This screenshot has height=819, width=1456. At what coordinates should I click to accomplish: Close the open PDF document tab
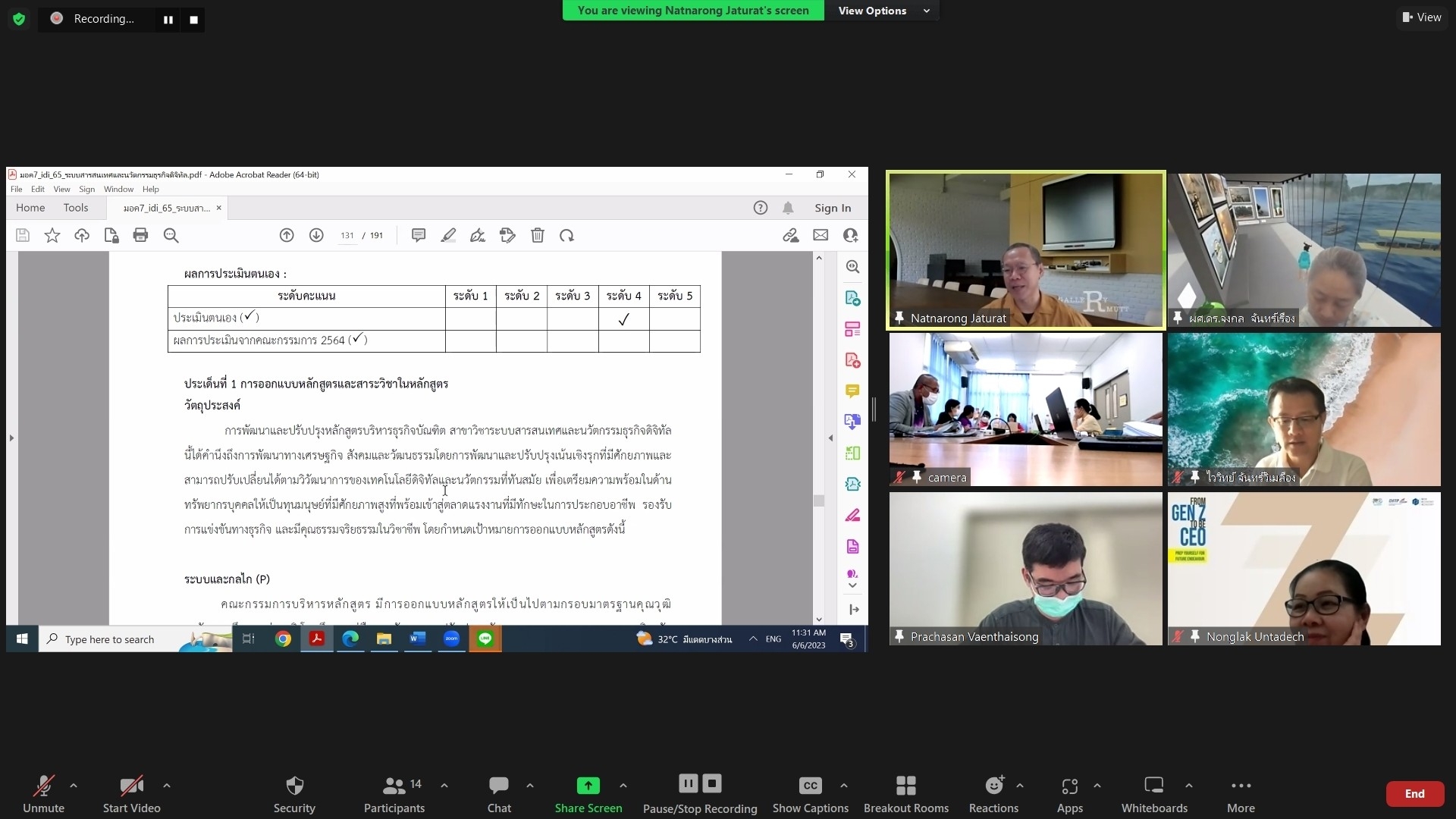219,208
